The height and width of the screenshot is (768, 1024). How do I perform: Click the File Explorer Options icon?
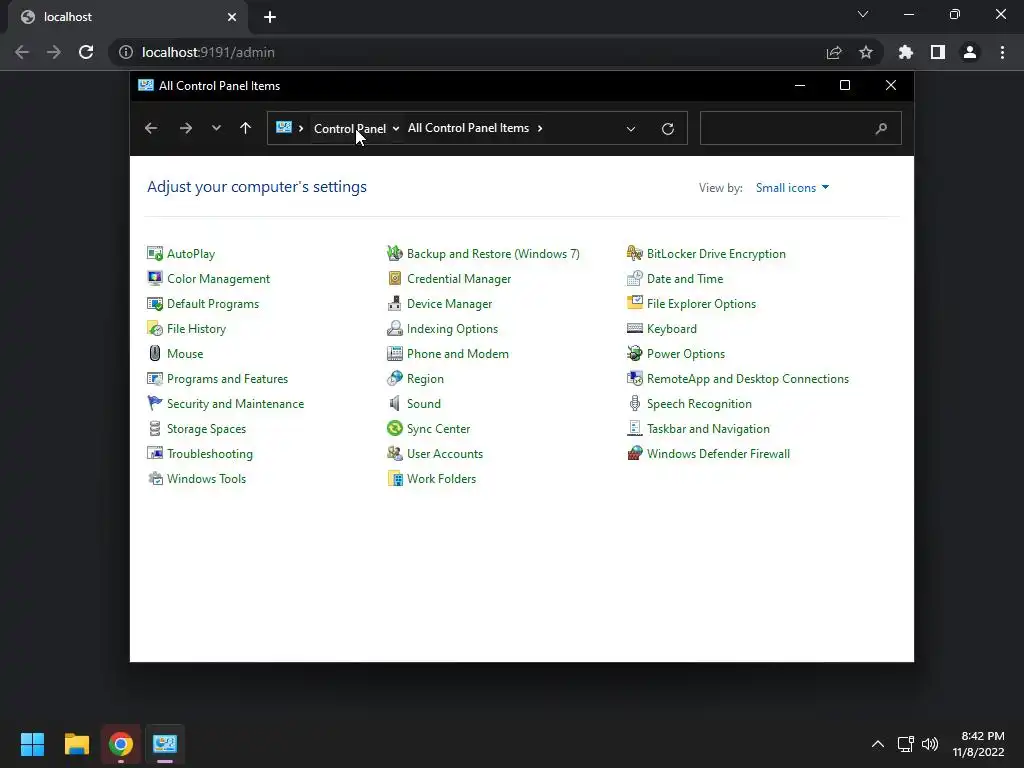click(635, 304)
